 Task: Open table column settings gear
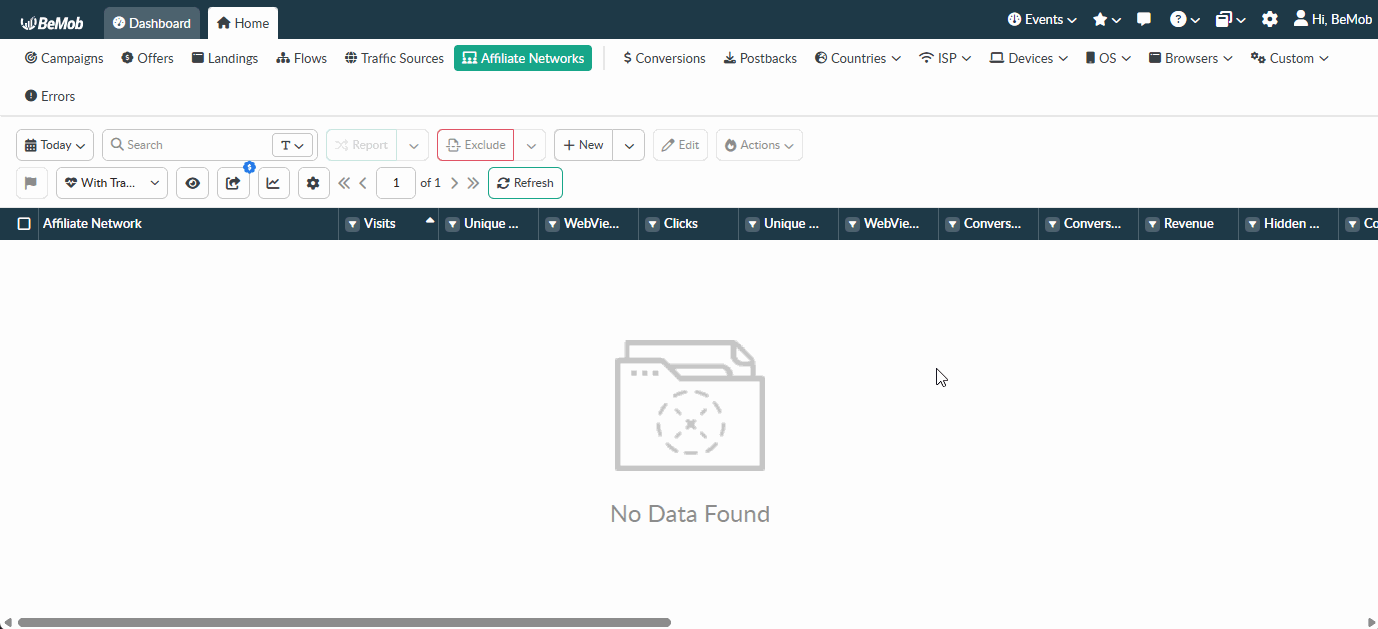[314, 183]
